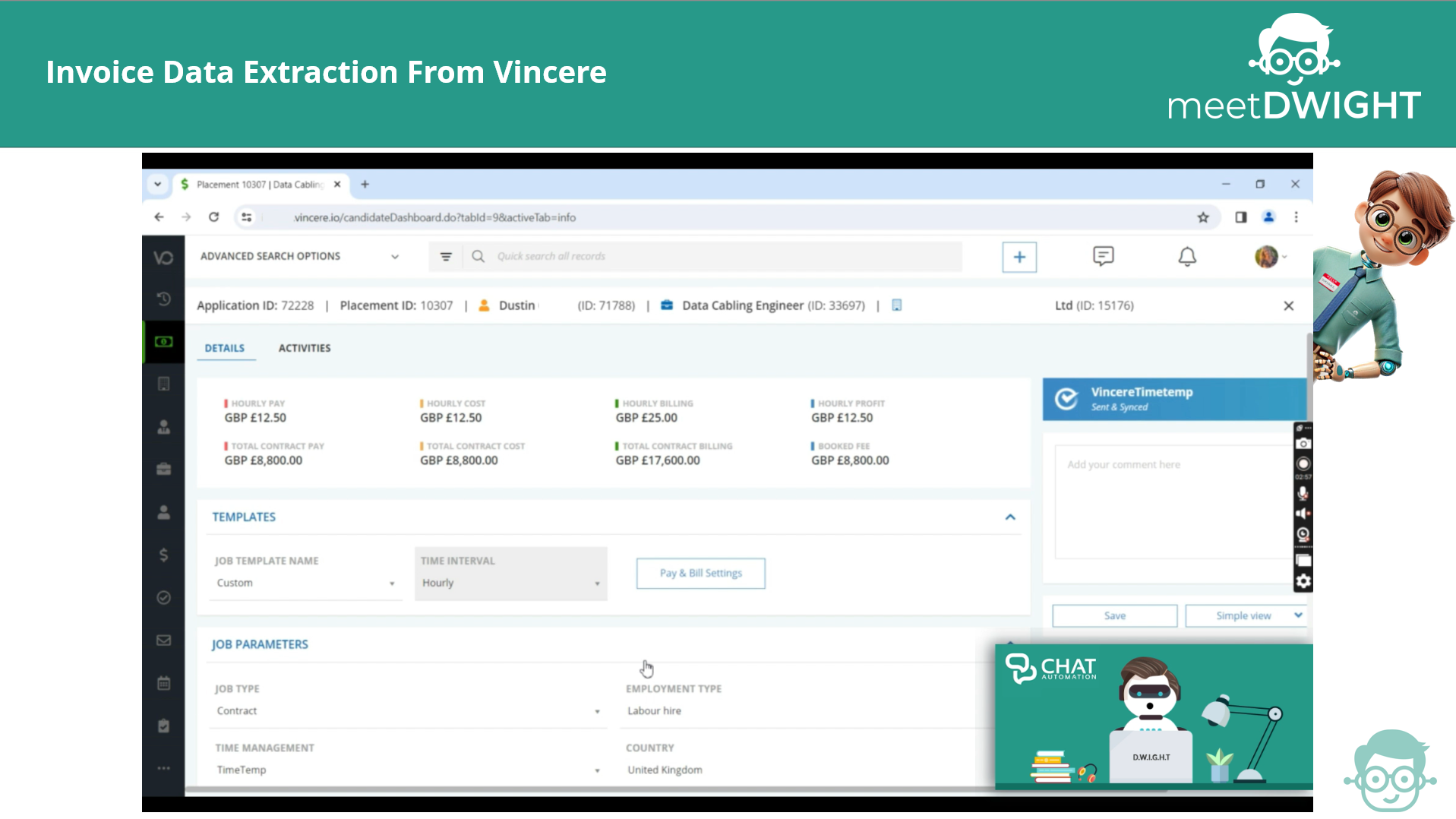Close the Placement 10307 browser tab
This screenshot has width=1456, height=819.
(337, 185)
